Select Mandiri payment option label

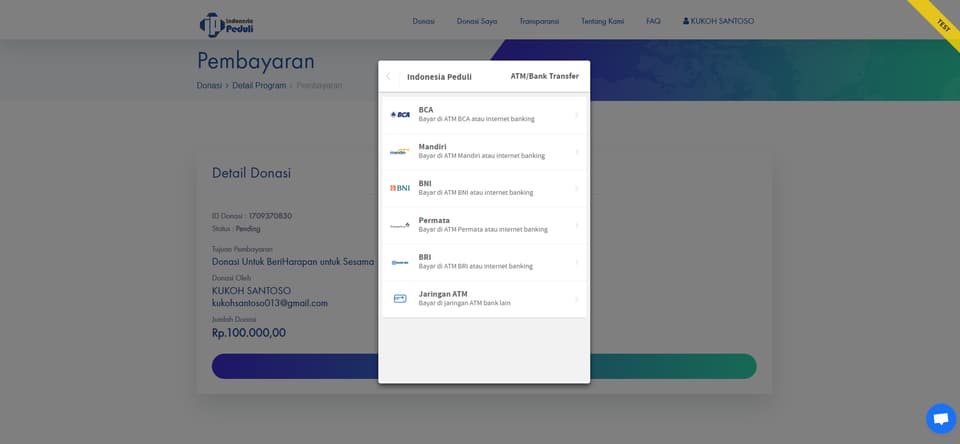pyautogui.click(x=432, y=146)
